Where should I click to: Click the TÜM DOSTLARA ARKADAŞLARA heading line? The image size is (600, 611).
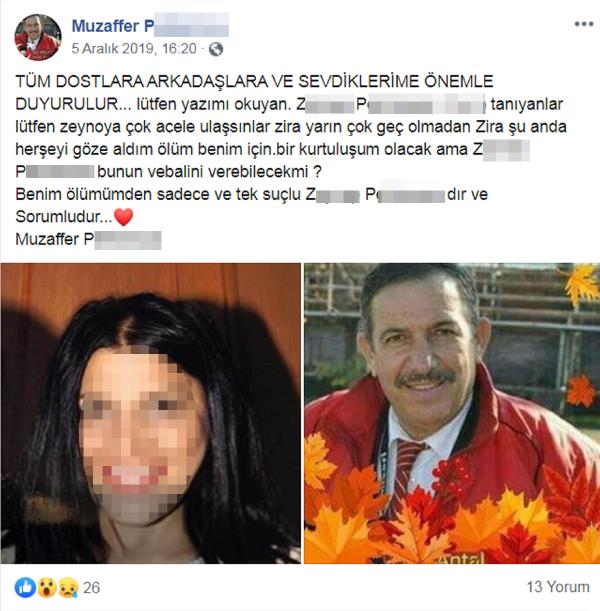(254, 81)
